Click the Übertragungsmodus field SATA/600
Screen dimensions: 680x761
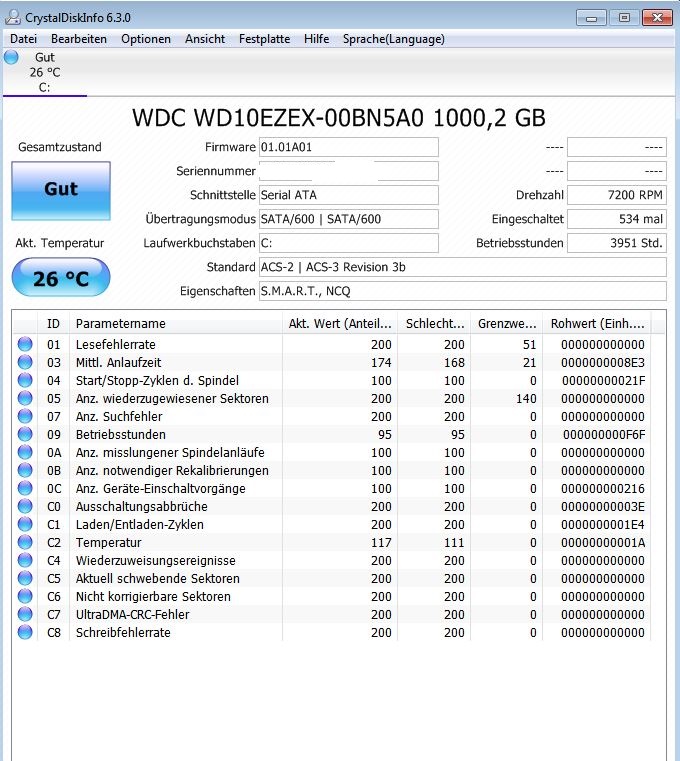pos(348,219)
